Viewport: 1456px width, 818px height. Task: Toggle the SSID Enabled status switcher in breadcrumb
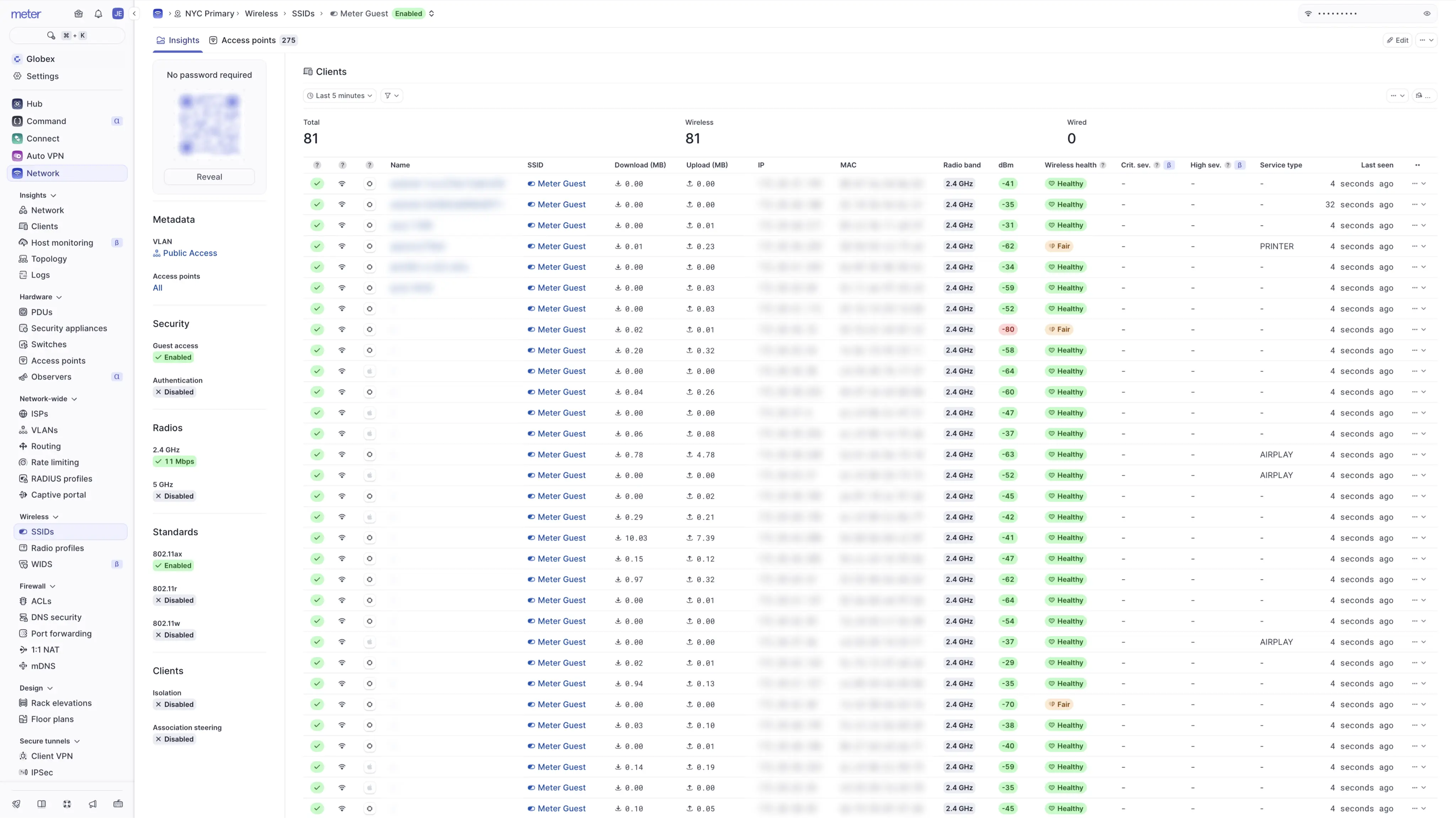[431, 14]
